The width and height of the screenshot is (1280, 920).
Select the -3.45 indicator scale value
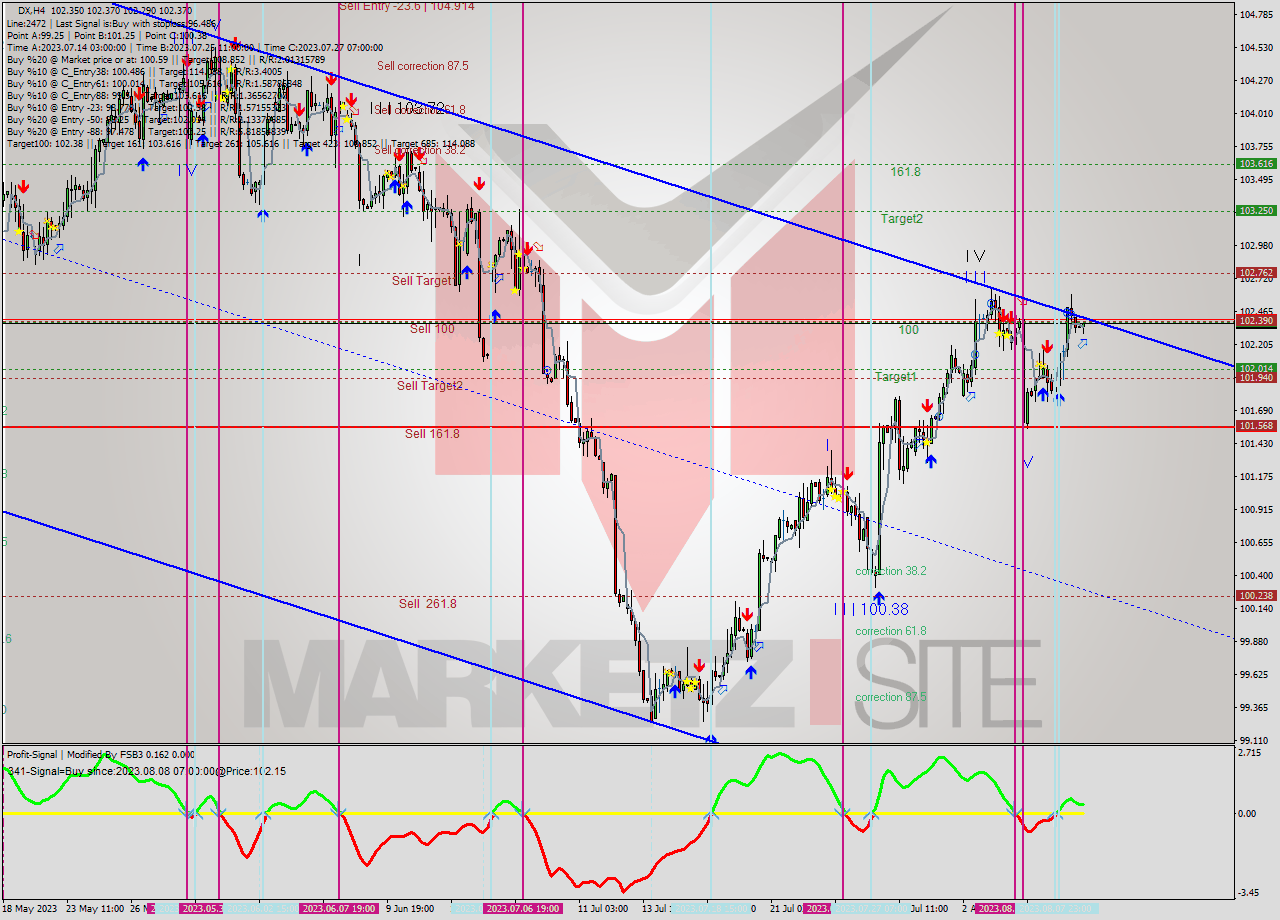coord(1251,892)
